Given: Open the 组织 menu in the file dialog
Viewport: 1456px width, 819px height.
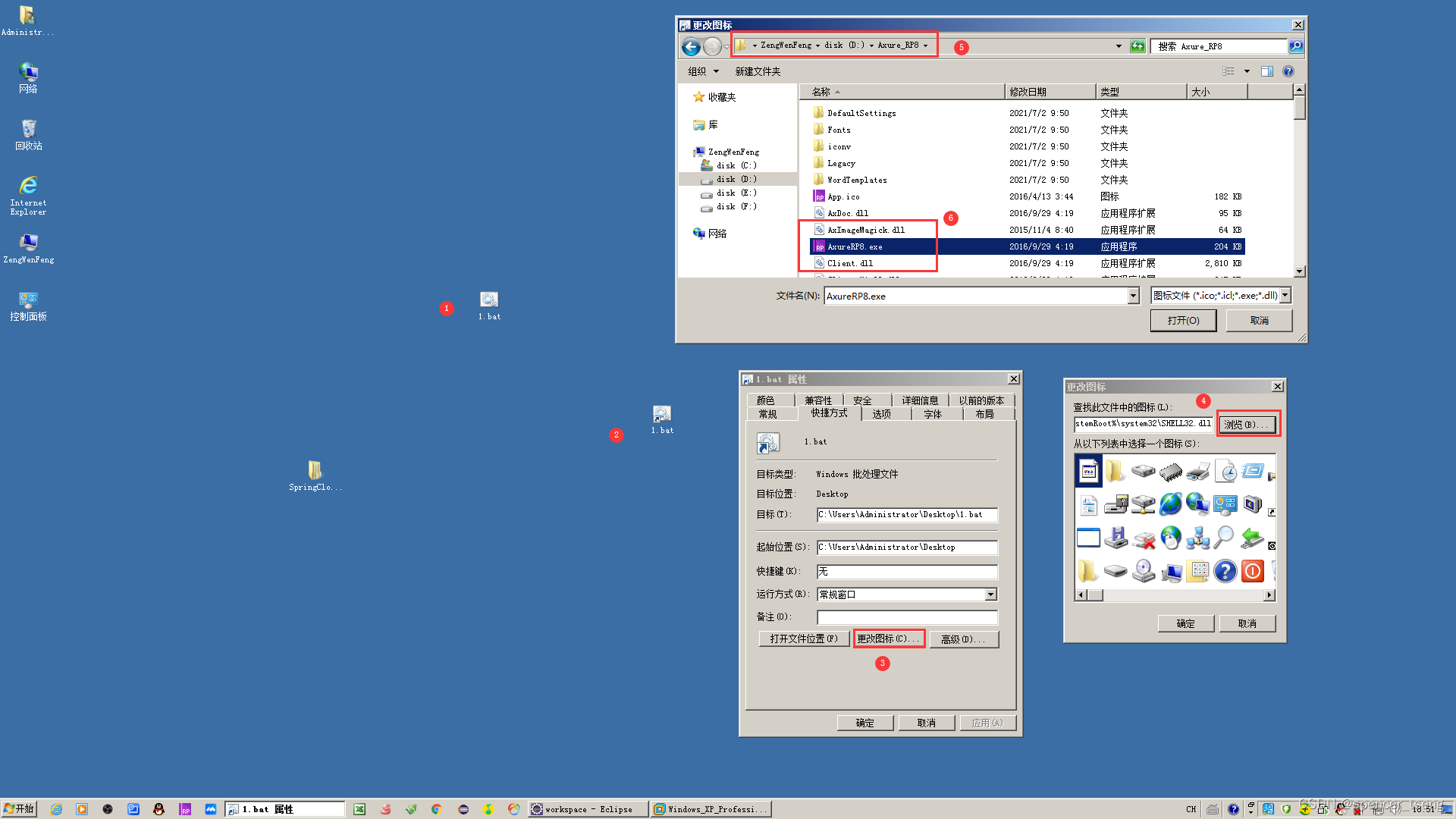Looking at the screenshot, I should [x=701, y=71].
